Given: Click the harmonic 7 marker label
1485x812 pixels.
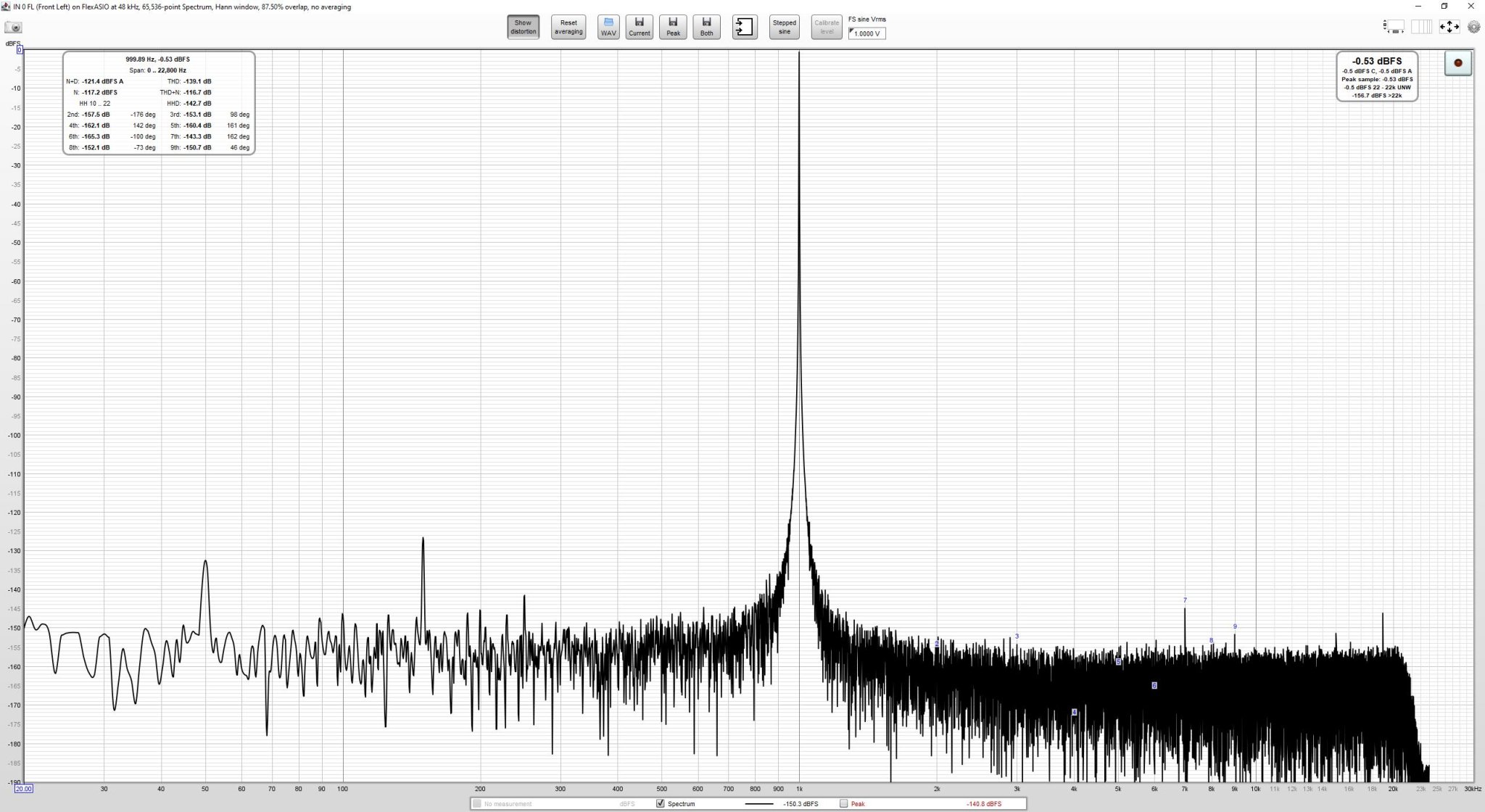Looking at the screenshot, I should (x=1185, y=600).
